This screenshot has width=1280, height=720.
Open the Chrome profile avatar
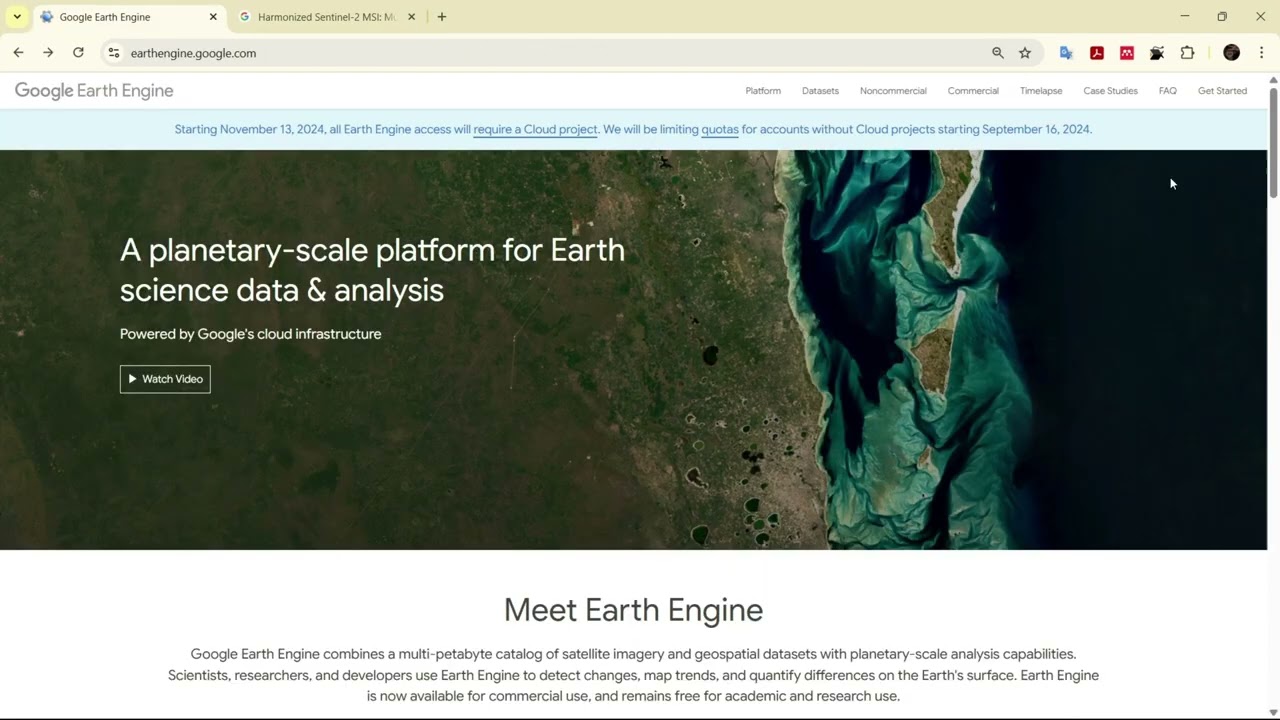(1232, 53)
